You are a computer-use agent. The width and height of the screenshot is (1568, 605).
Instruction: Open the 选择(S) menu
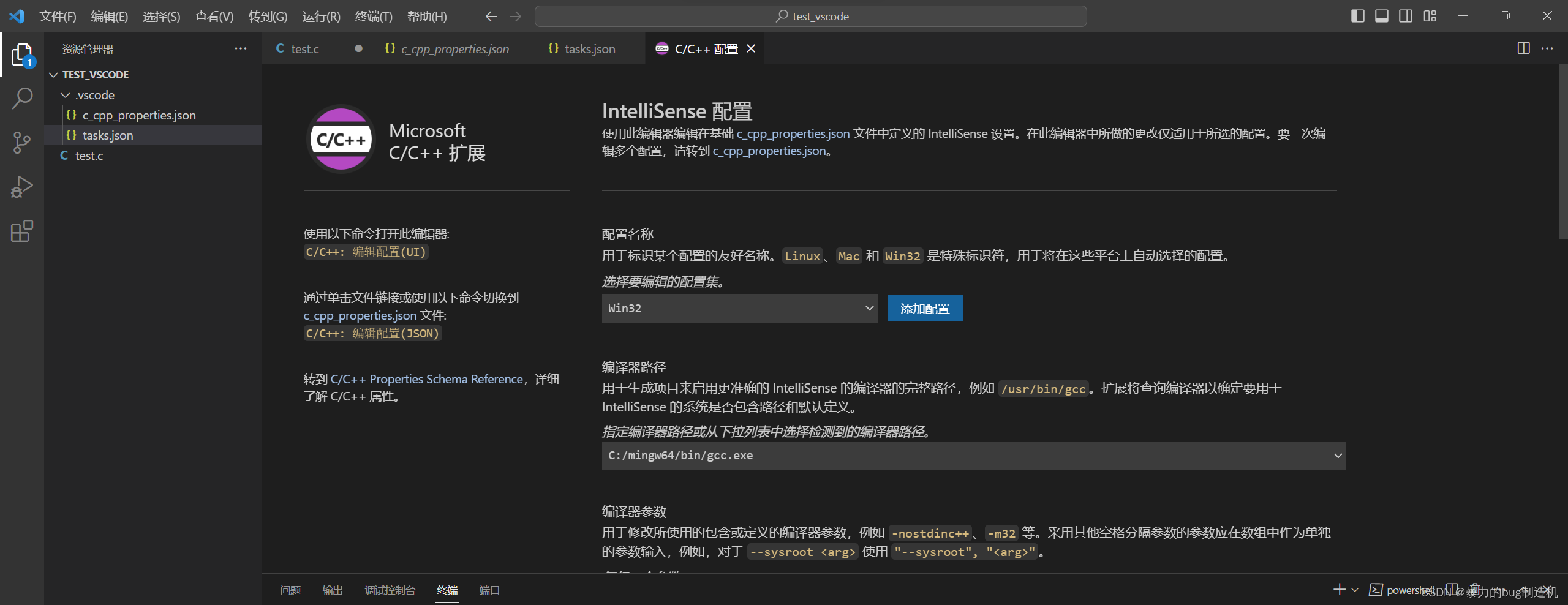pos(162,17)
